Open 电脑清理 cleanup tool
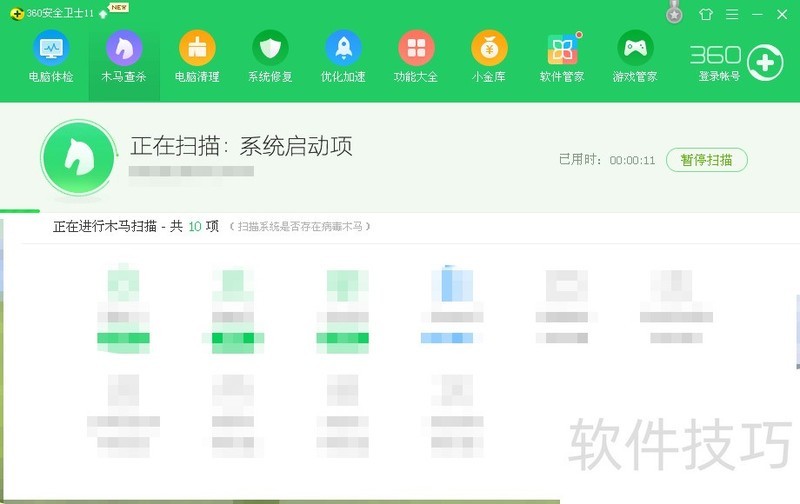This screenshot has height=504, width=800. click(x=197, y=57)
